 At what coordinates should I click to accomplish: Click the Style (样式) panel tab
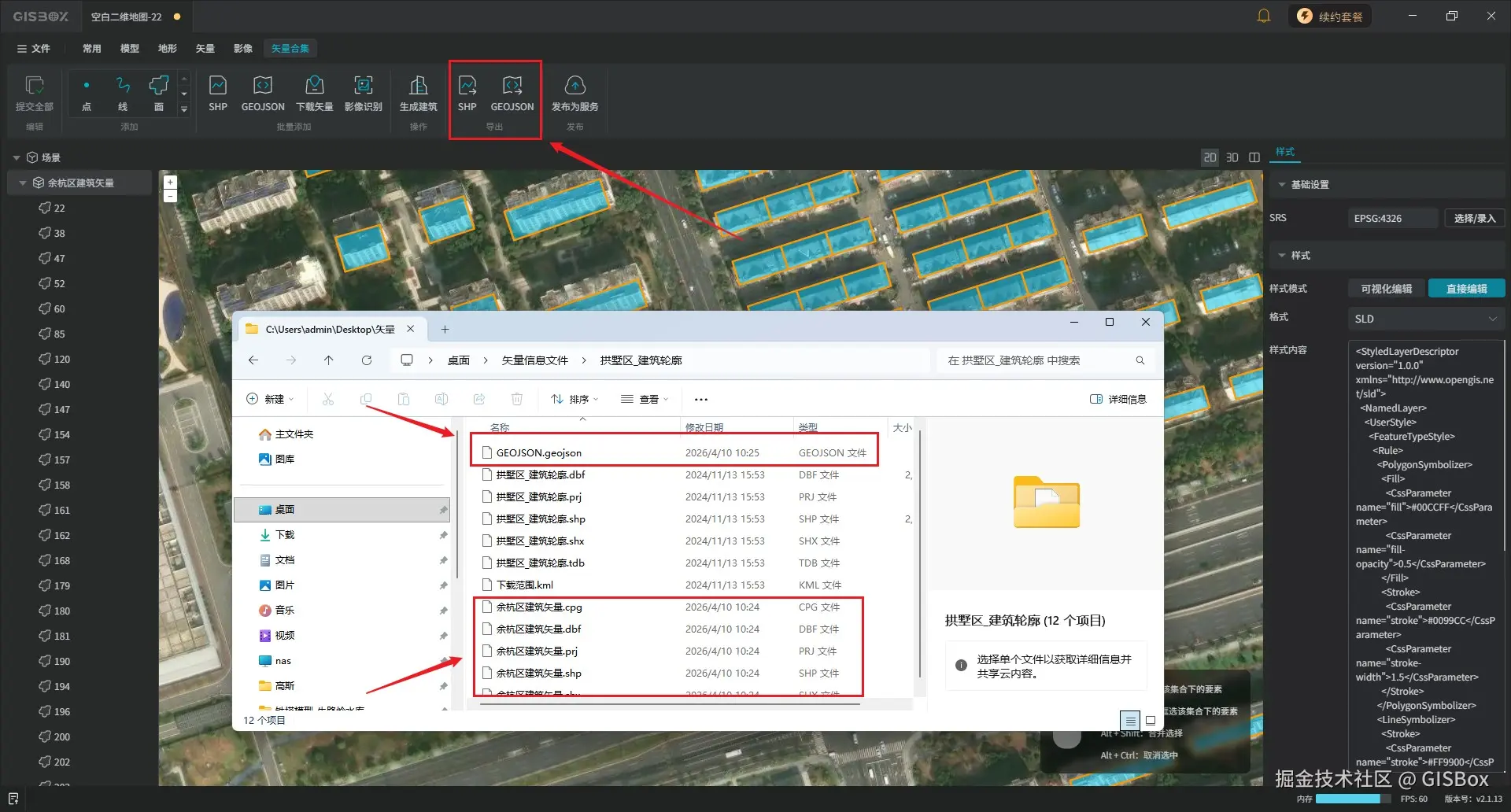pyautogui.click(x=1285, y=152)
